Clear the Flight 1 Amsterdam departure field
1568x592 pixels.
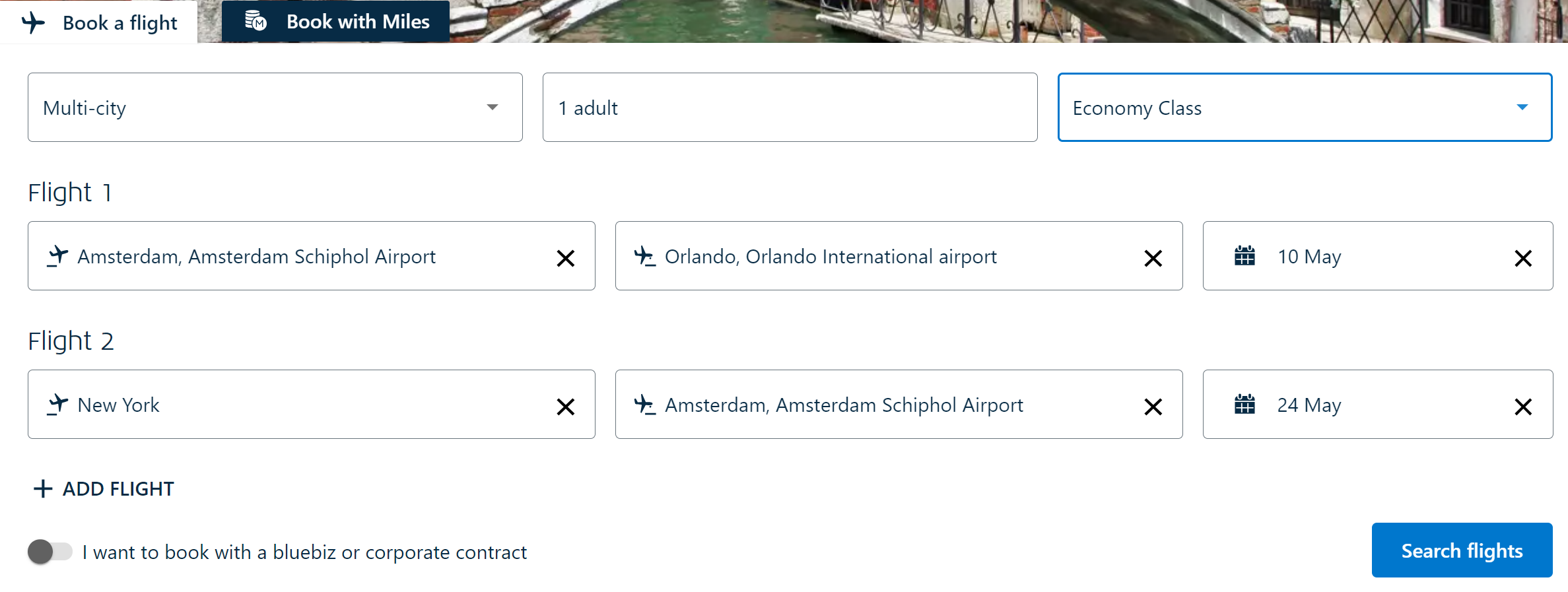pyautogui.click(x=565, y=258)
